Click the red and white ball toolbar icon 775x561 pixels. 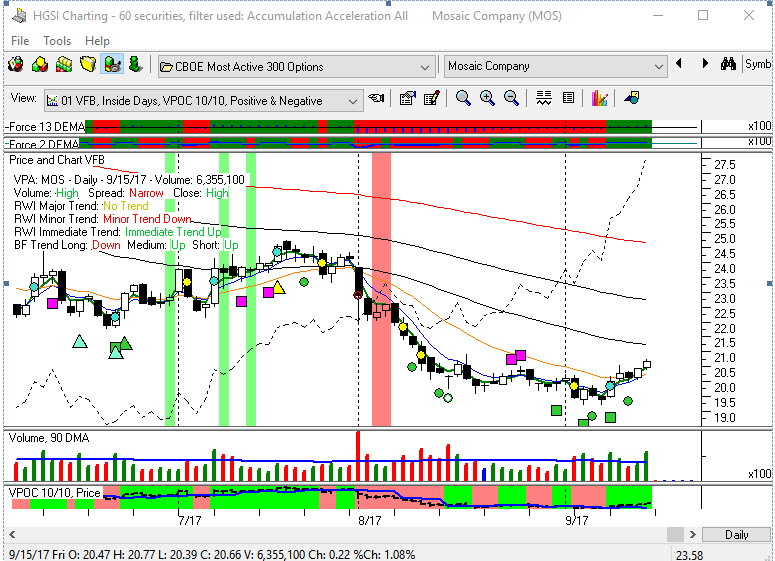point(15,65)
